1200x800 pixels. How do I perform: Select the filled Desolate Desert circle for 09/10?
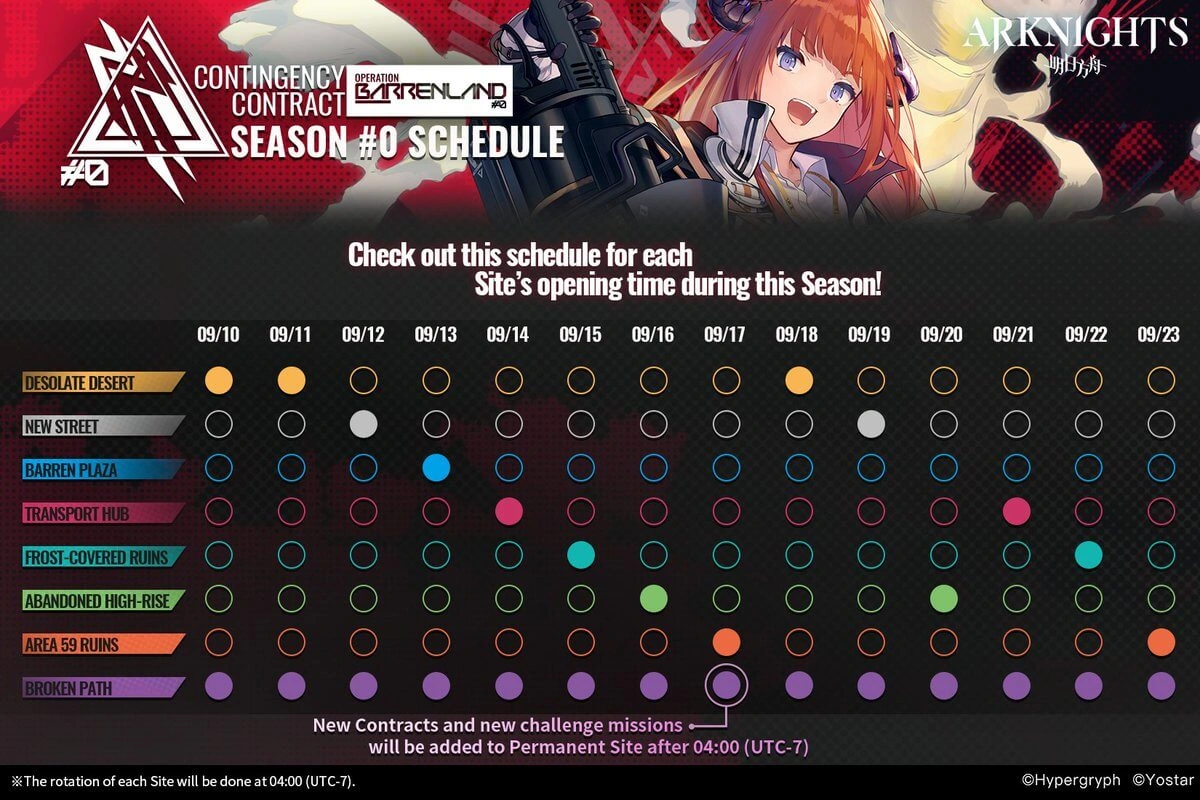coord(218,380)
